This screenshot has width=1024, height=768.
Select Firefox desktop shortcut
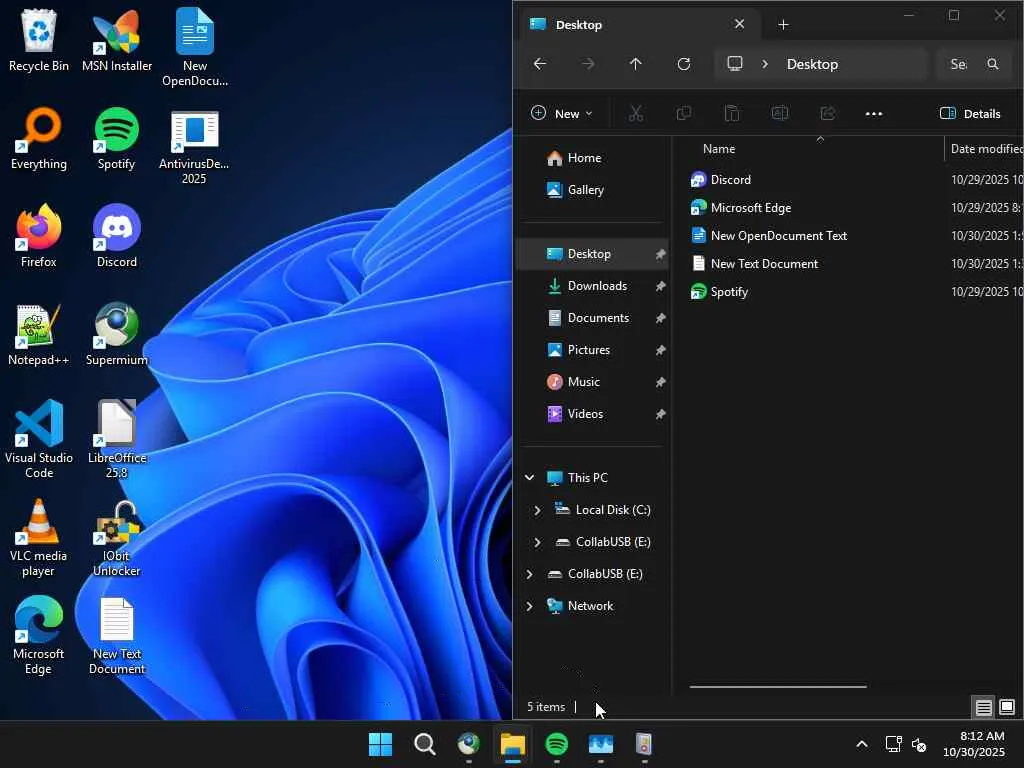(39, 236)
